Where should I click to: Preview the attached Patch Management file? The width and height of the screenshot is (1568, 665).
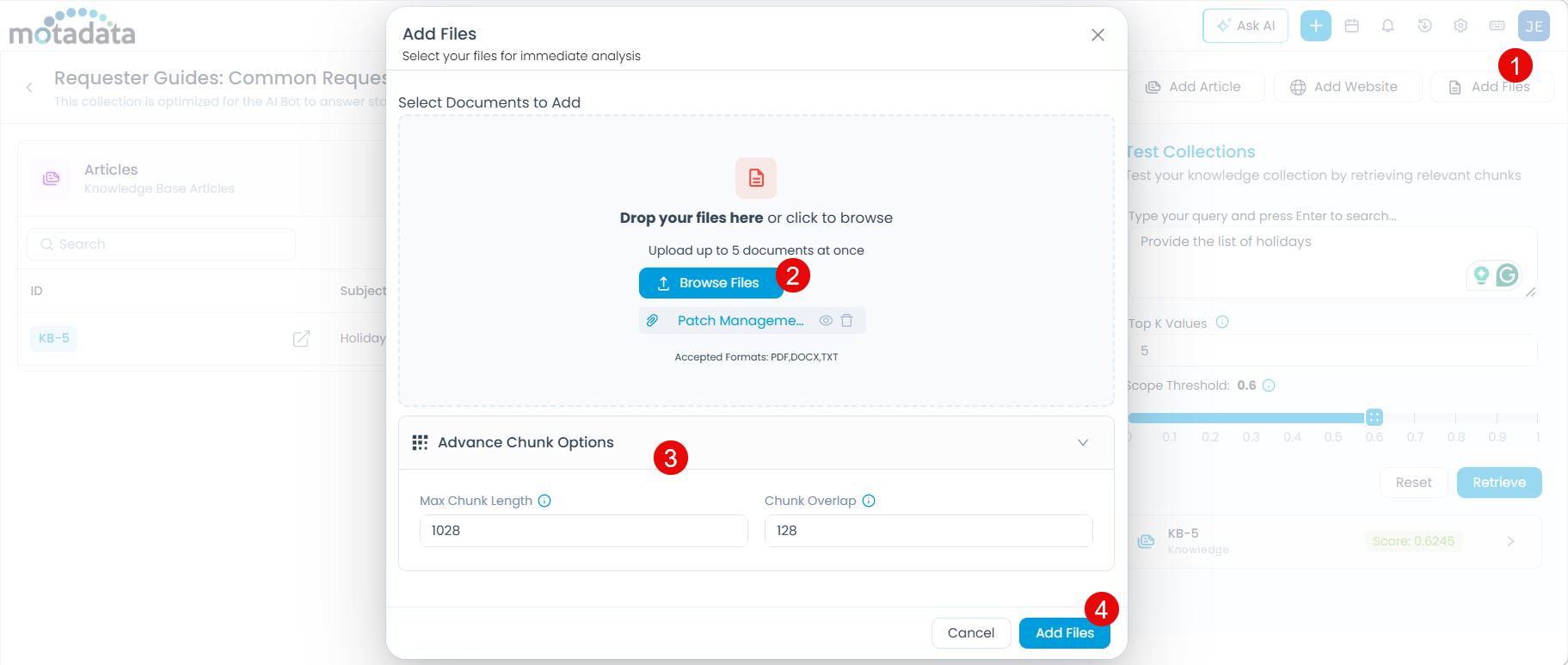(x=825, y=321)
